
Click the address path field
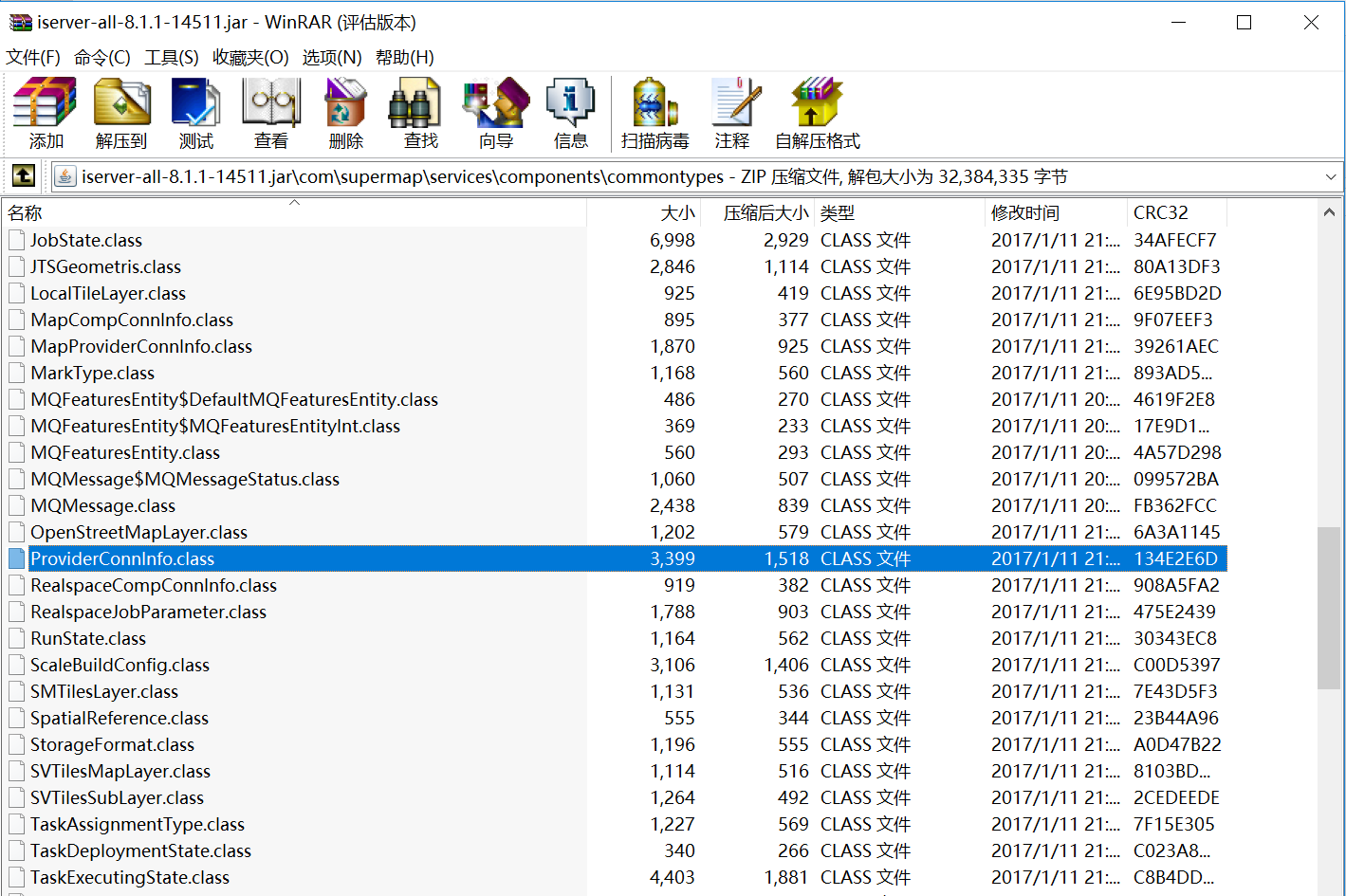(x=697, y=176)
